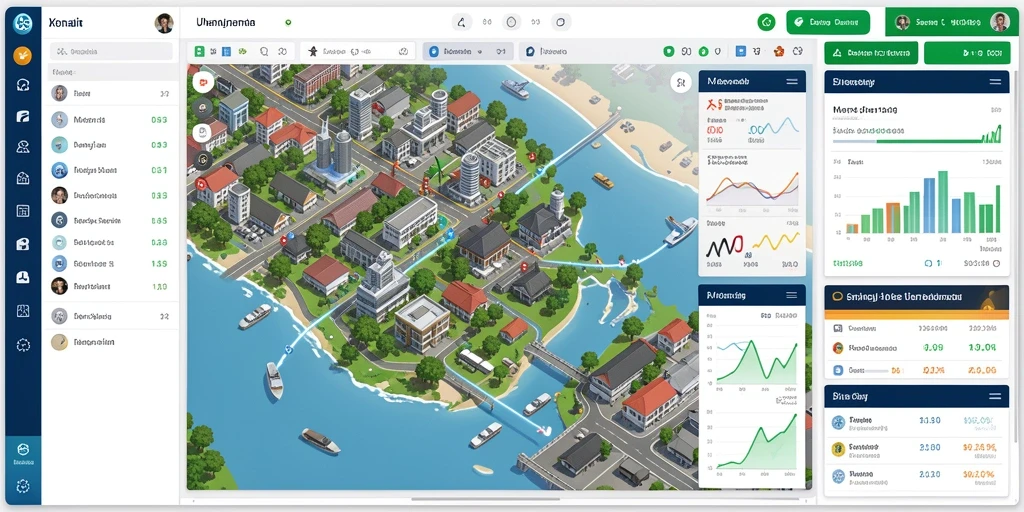Open hamburger menu of the bottom-right list panel
The height and width of the screenshot is (512, 1024).
995,396
